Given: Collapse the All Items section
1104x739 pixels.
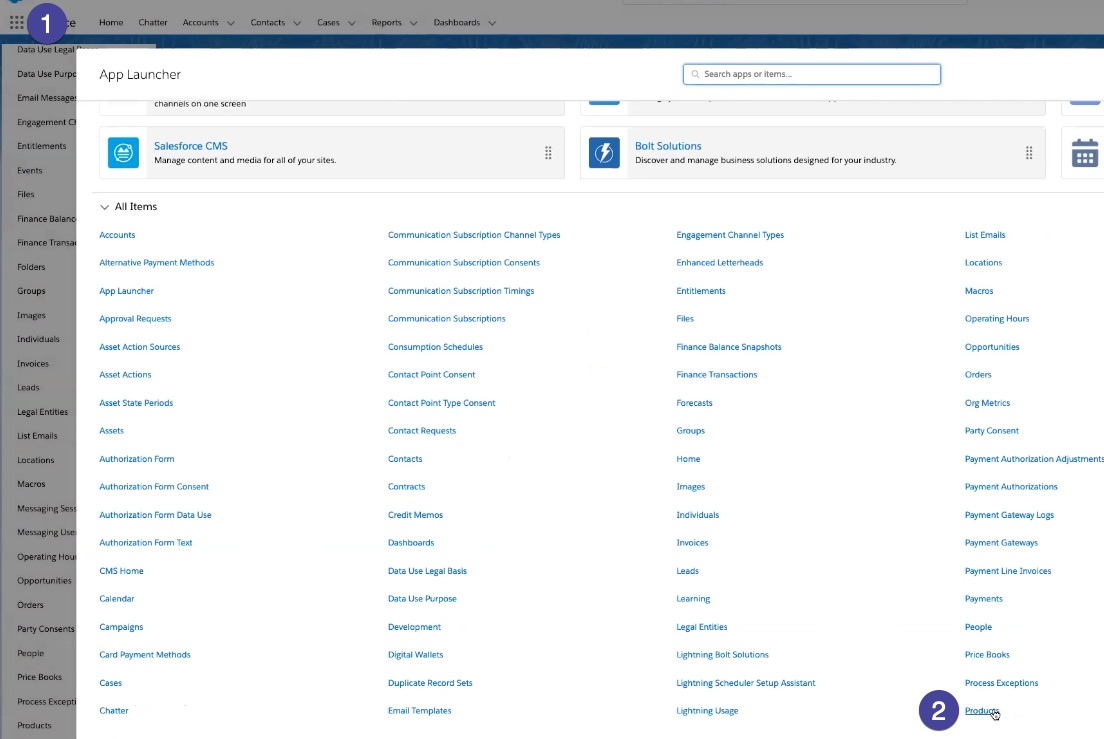Looking at the screenshot, I should pyautogui.click(x=104, y=207).
